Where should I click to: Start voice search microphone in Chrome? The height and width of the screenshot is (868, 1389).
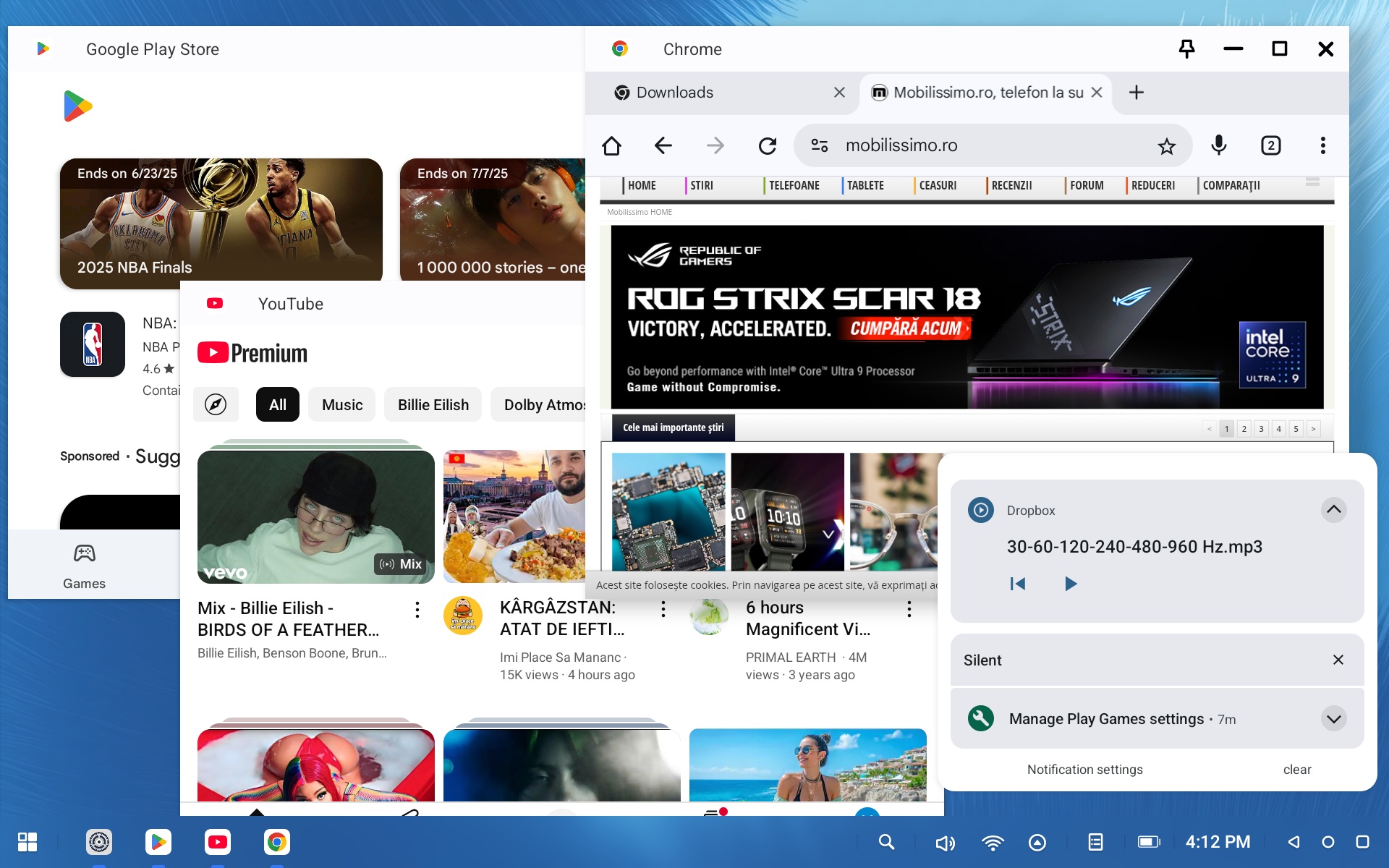coord(1218,145)
